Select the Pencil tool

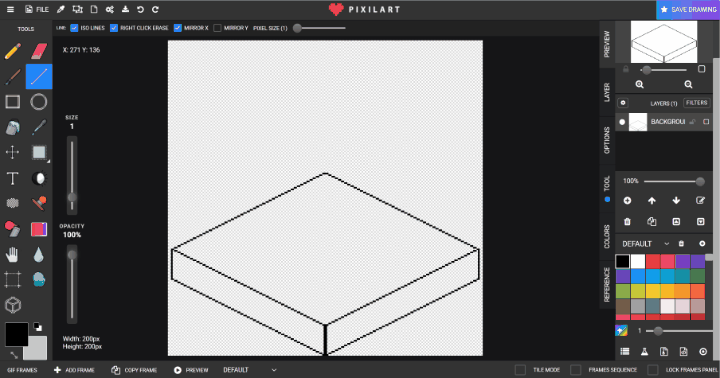[13, 51]
